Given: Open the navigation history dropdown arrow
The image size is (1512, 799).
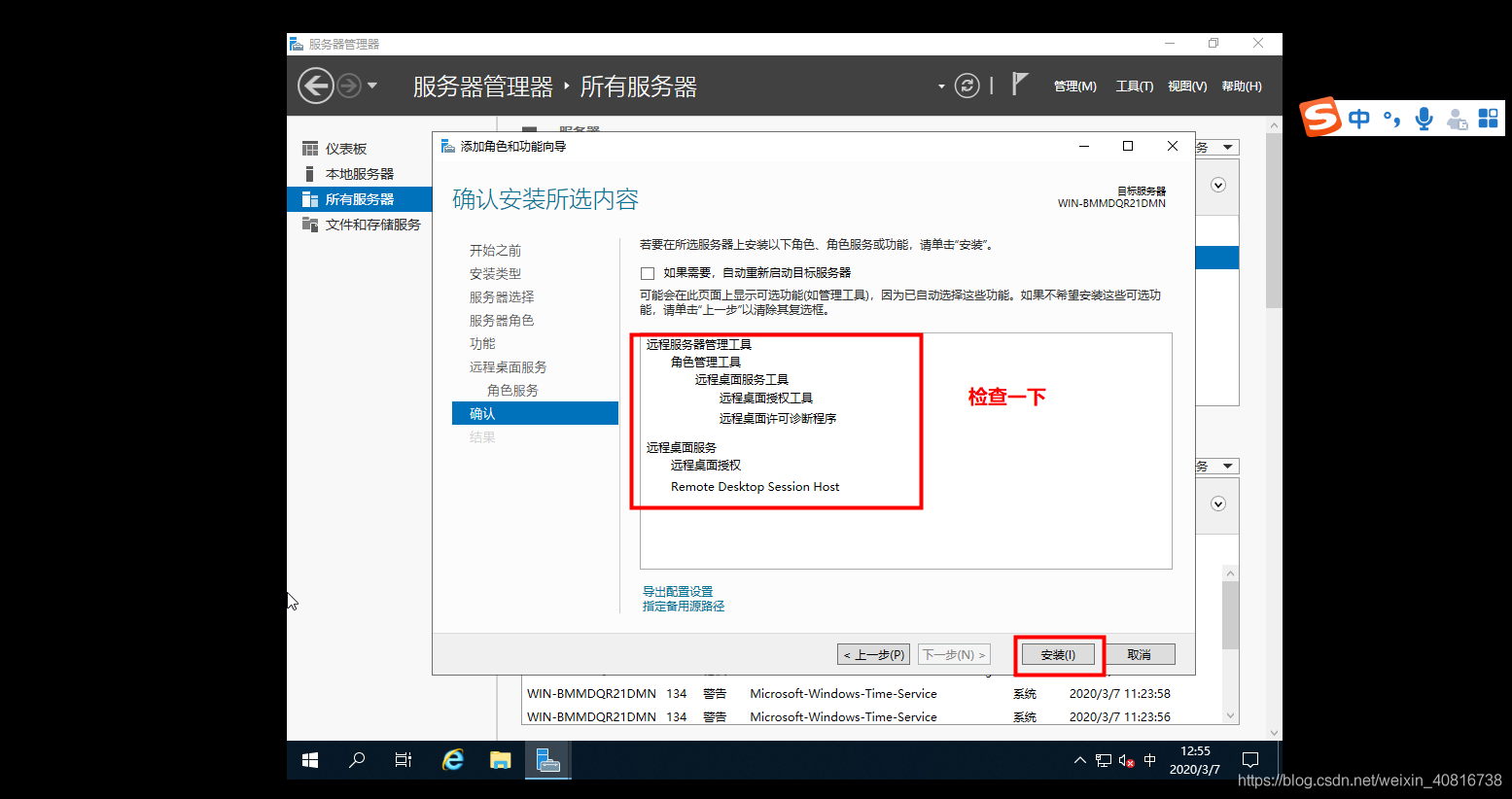Looking at the screenshot, I should (x=371, y=86).
